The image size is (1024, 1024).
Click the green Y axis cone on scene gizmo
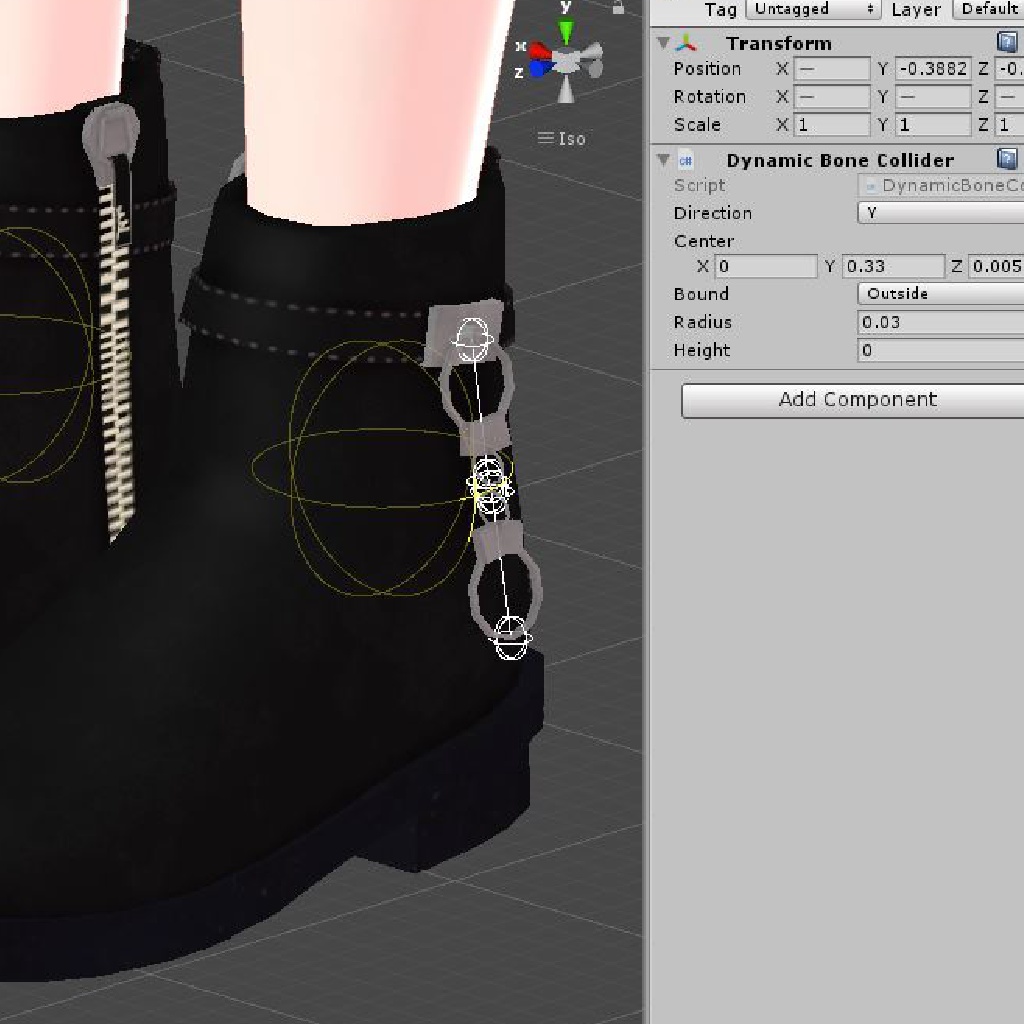point(566,32)
